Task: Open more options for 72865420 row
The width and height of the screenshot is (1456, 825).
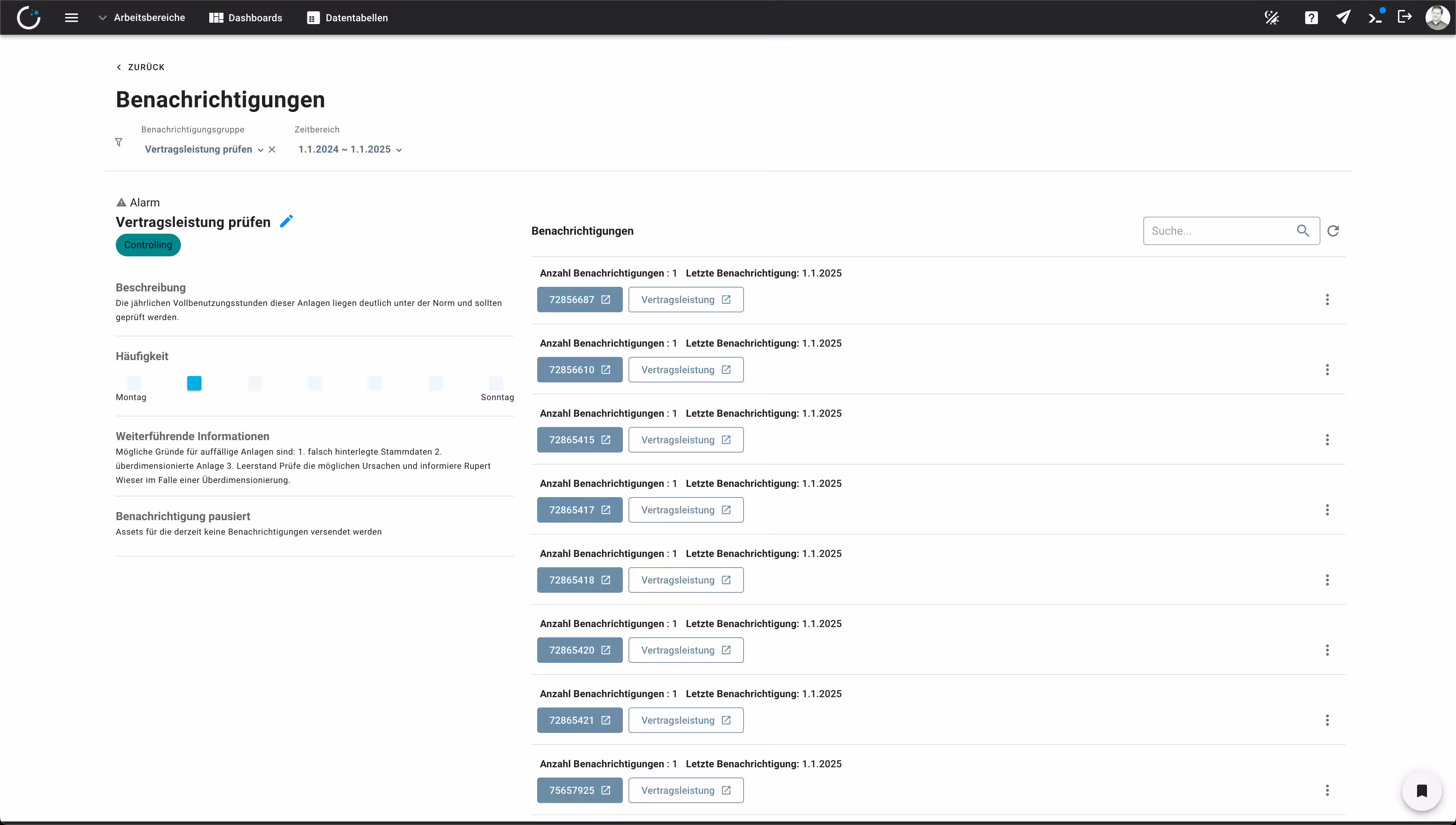Action: click(1327, 650)
